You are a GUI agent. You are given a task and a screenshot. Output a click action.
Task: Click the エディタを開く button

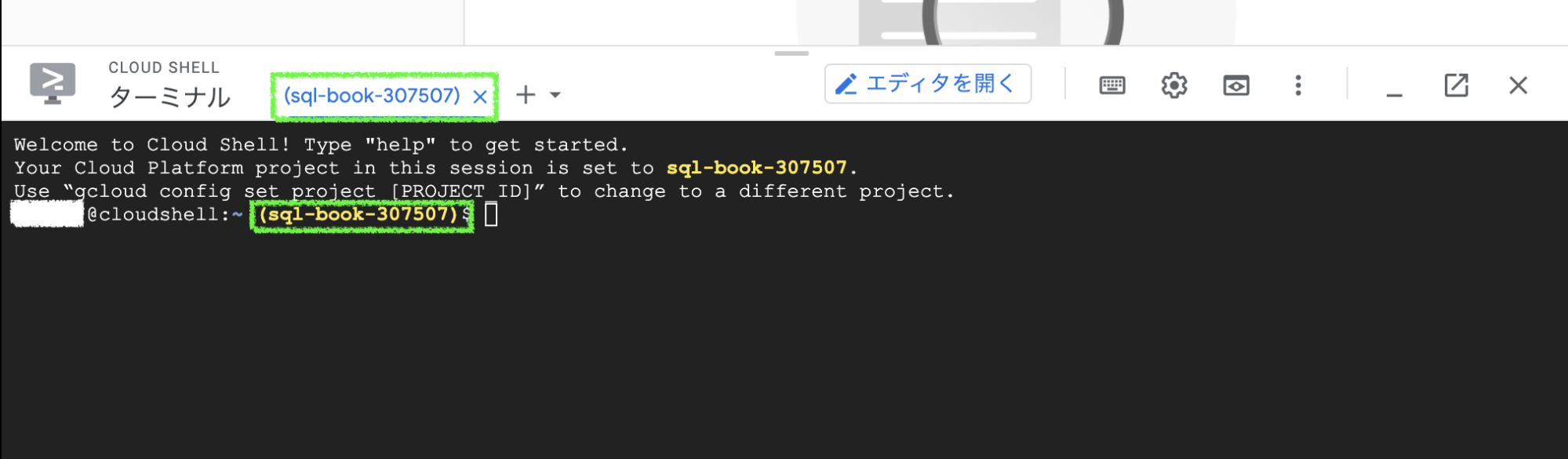(x=927, y=84)
